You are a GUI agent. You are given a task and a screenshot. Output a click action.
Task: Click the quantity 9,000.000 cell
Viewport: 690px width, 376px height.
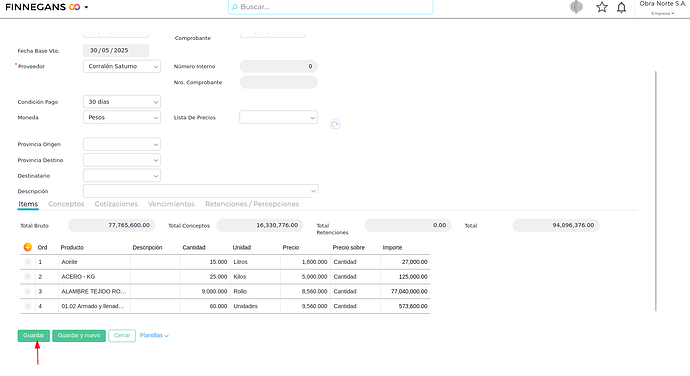[206, 291]
